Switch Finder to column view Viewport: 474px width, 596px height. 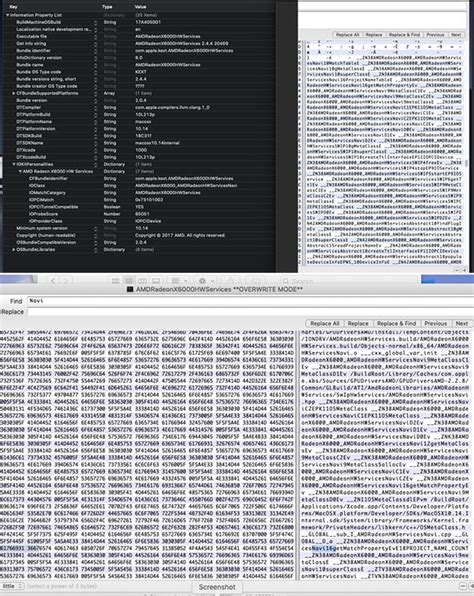pos(142,281)
